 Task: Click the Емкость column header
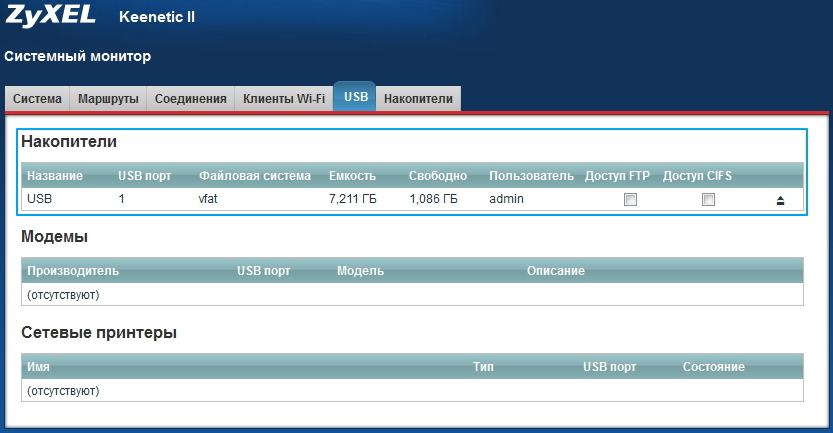pos(352,176)
